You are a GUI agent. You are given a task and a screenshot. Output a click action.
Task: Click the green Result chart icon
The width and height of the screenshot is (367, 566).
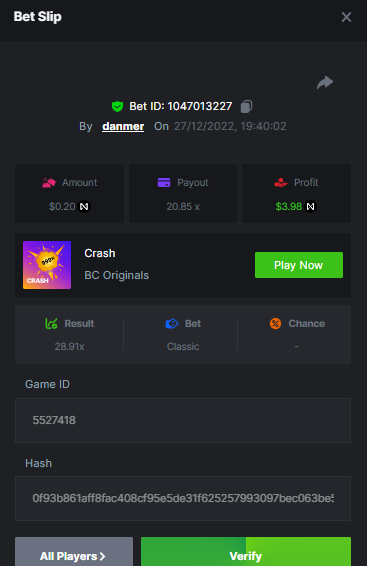coord(51,323)
